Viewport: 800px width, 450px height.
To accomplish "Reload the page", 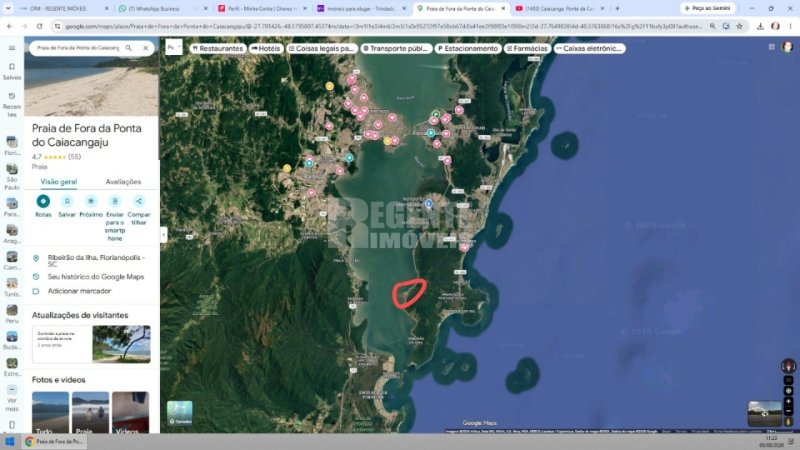I will coord(39,26).
